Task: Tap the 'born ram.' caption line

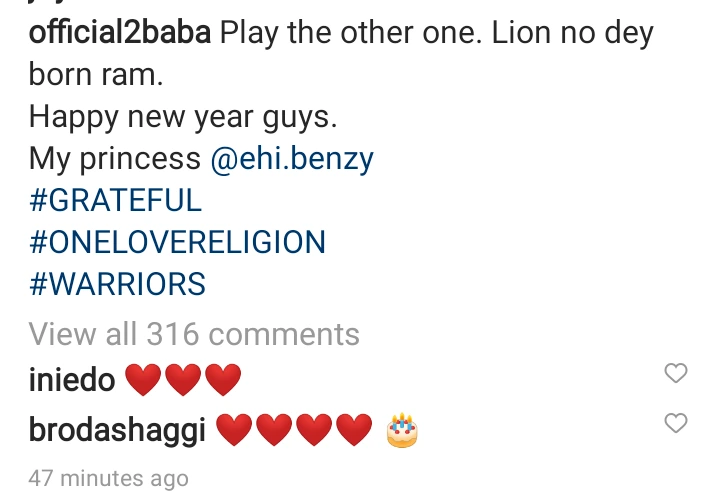Action: [96, 75]
